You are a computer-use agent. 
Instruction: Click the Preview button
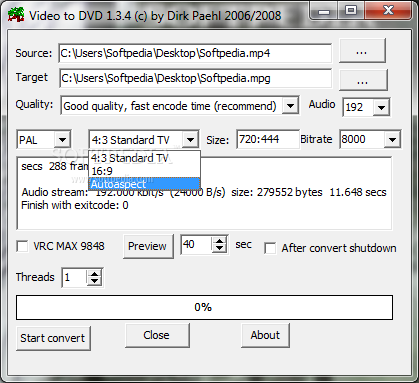pos(148,246)
